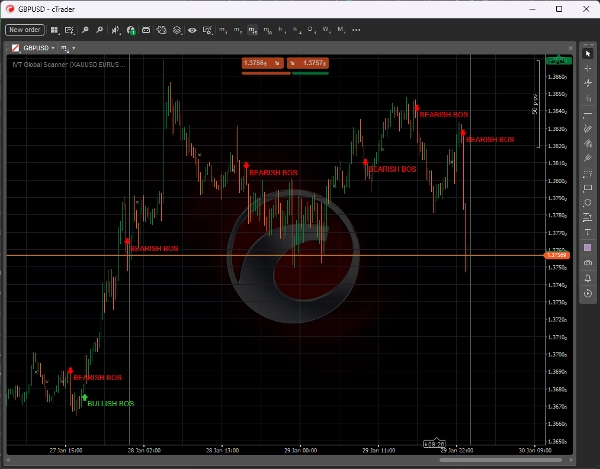Select the pencil freehand drawing tool
The height and width of the screenshot is (469, 600).
[x=588, y=129]
